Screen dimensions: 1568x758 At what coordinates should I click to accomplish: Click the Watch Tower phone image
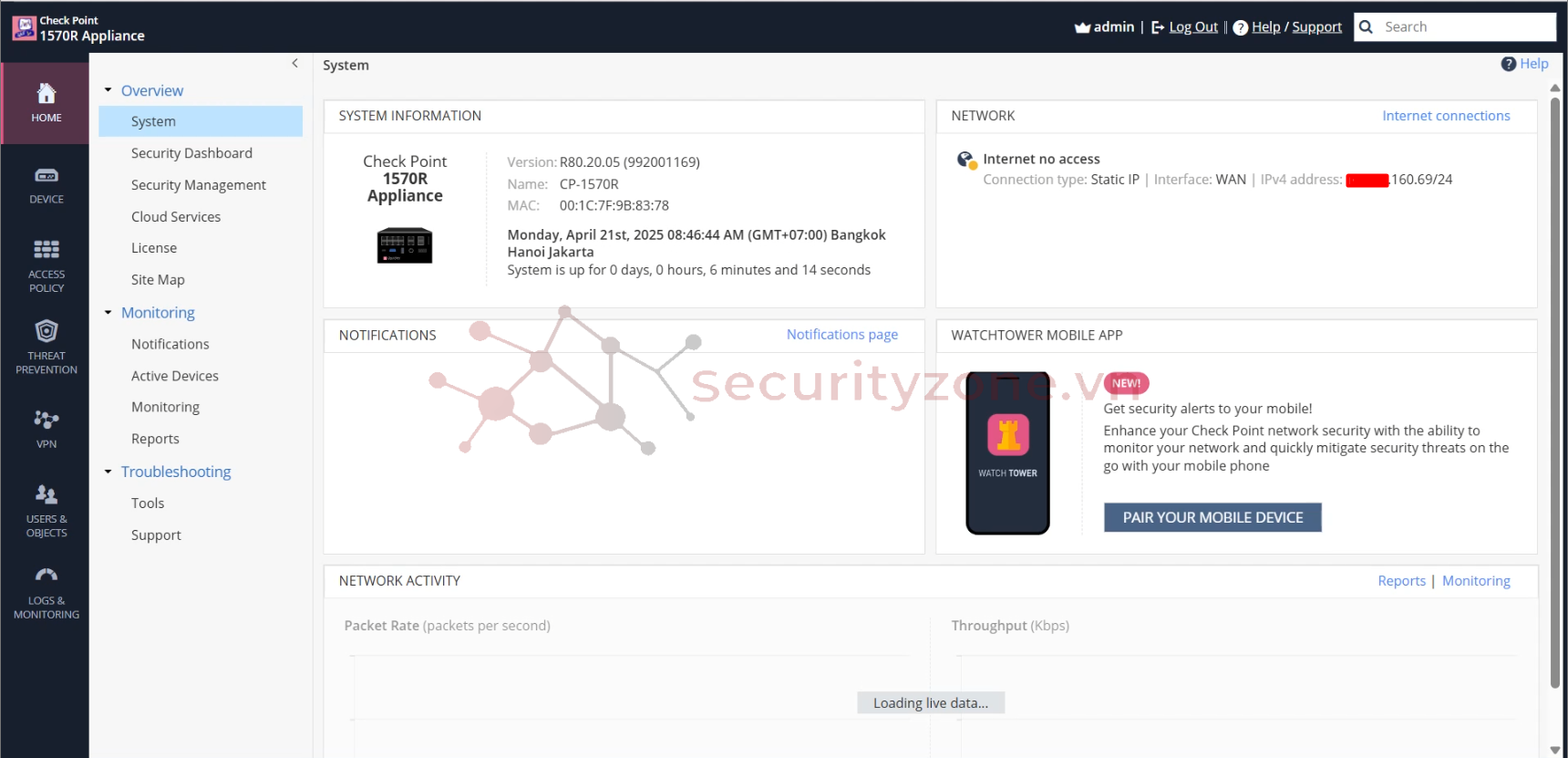coord(1007,452)
